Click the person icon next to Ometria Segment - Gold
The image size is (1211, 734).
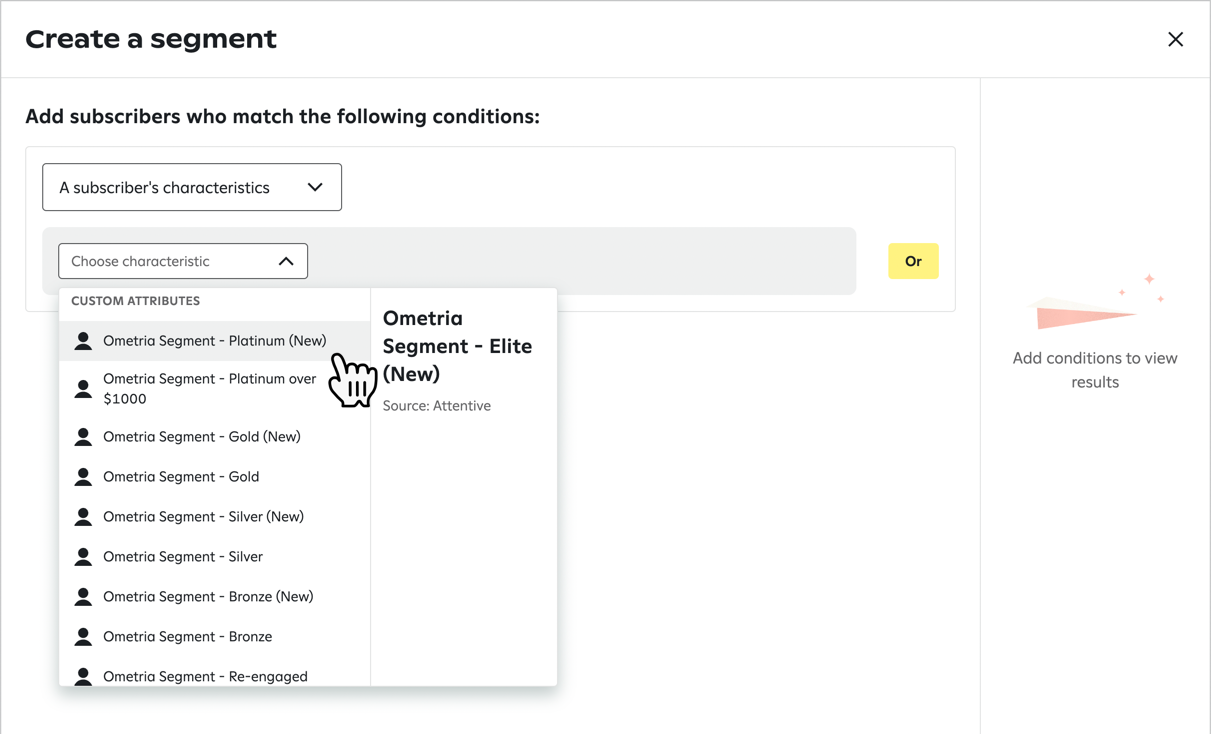[84, 476]
